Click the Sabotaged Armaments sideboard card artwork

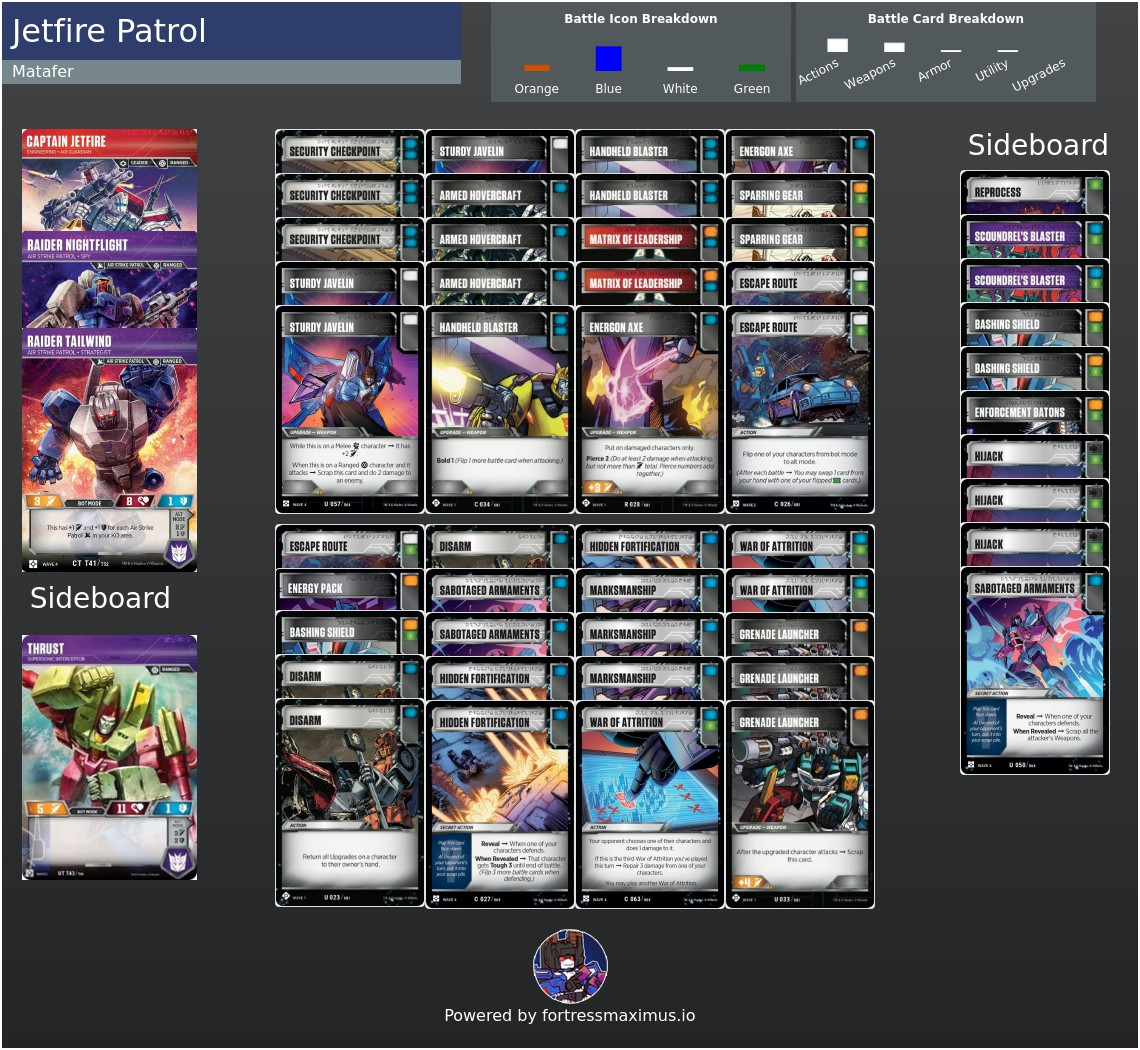coord(1035,645)
